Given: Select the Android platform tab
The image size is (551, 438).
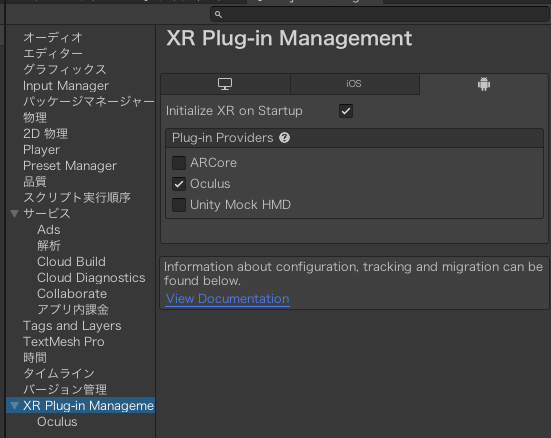Looking at the screenshot, I should click(484, 84).
